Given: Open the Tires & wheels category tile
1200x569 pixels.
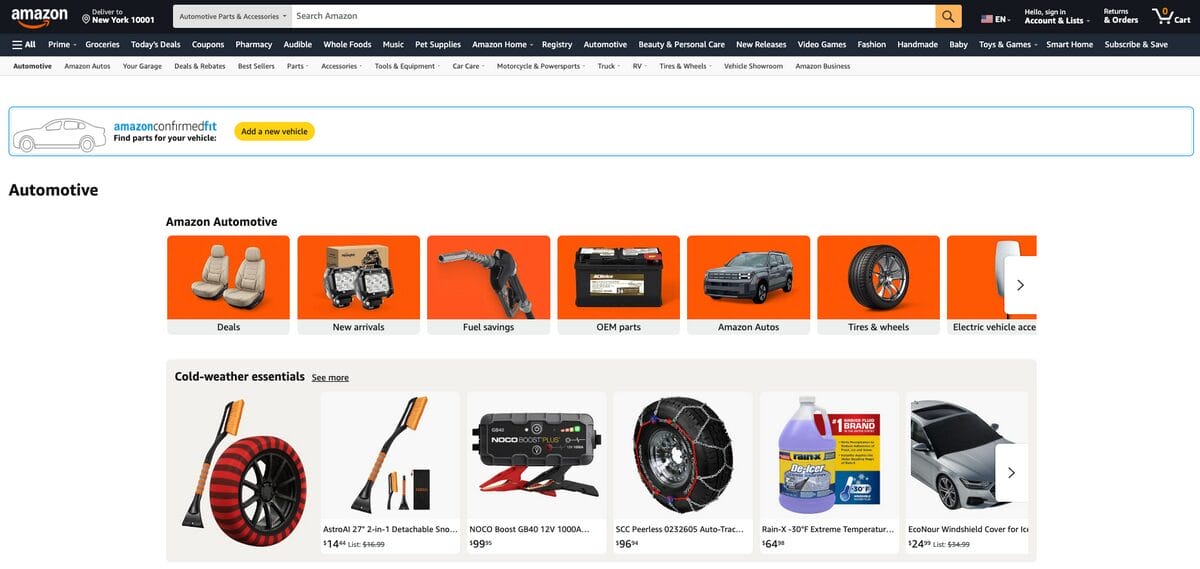Looking at the screenshot, I should pyautogui.click(x=878, y=285).
